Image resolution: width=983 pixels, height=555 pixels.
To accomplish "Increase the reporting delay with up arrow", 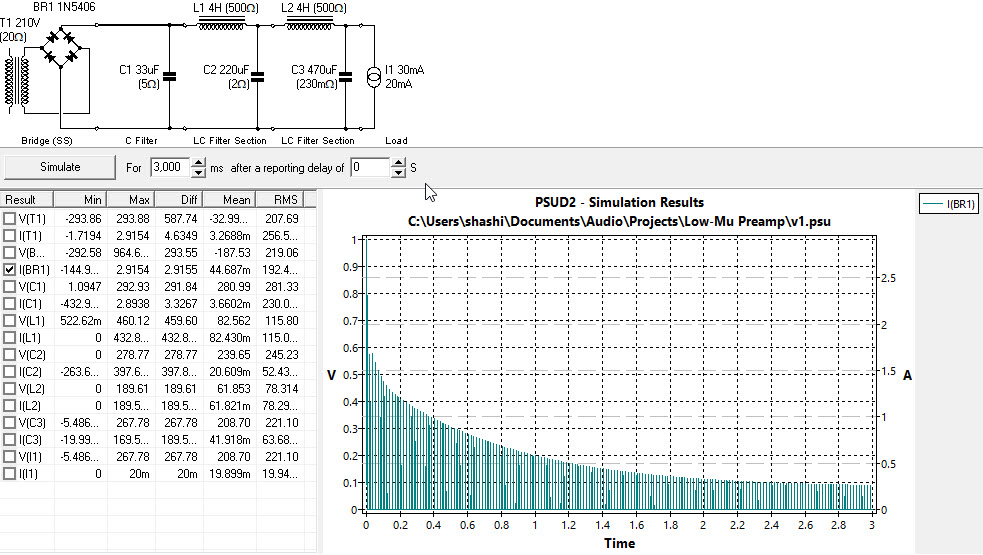I will [x=398, y=162].
